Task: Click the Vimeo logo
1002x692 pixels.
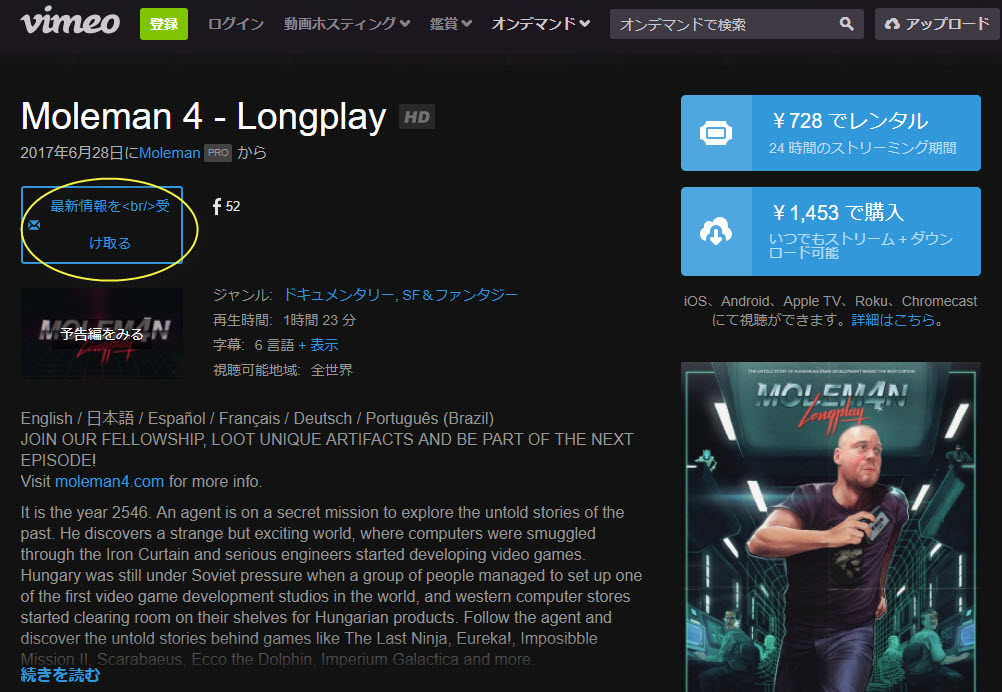Action: (x=70, y=21)
